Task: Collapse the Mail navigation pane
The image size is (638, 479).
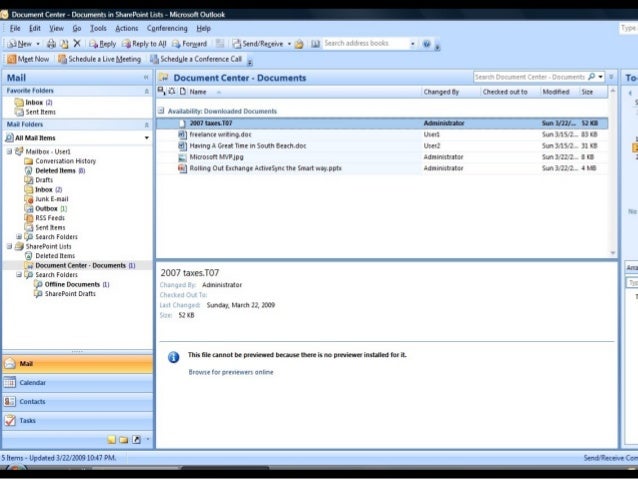Action: (x=146, y=77)
